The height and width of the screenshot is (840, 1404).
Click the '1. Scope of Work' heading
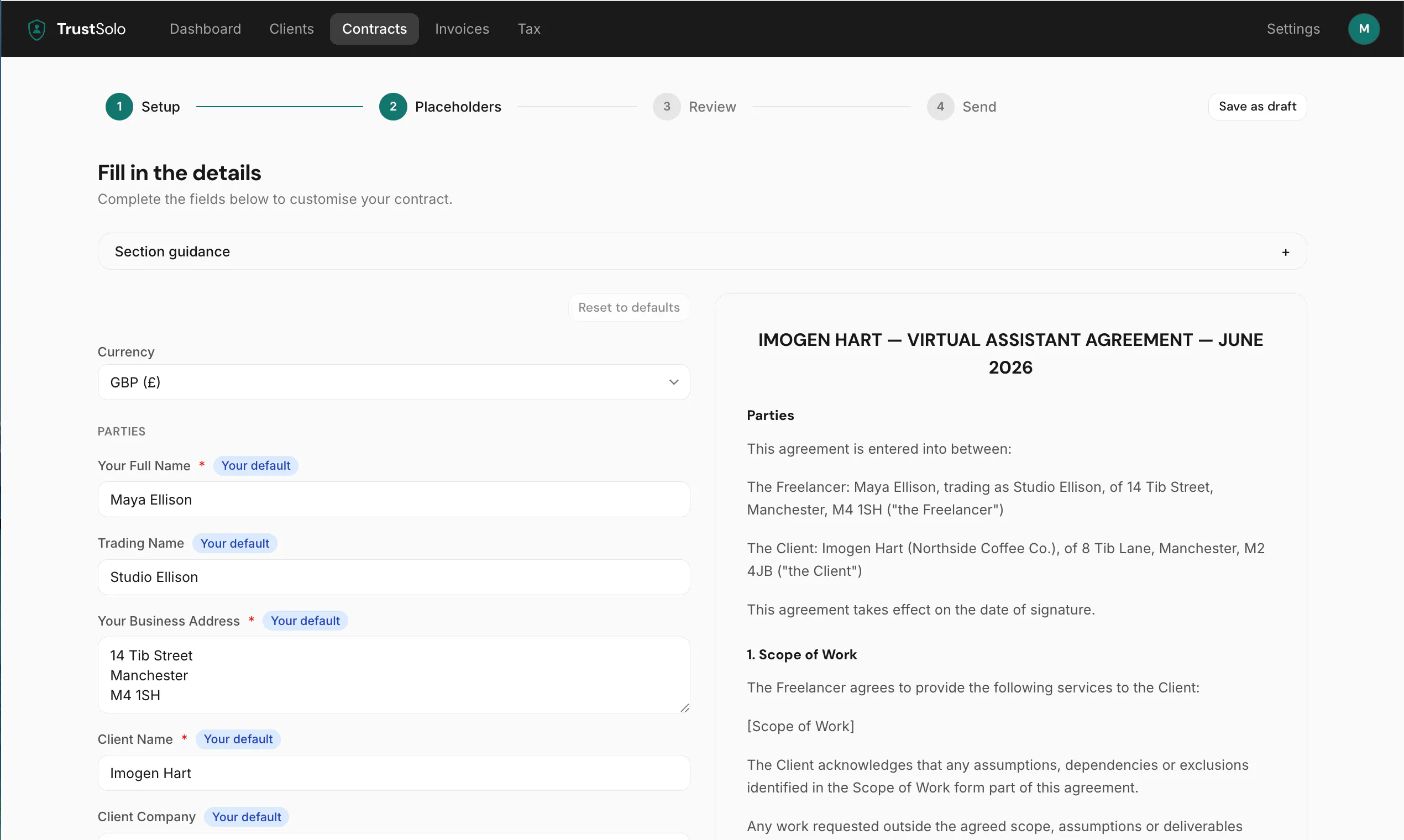point(801,654)
